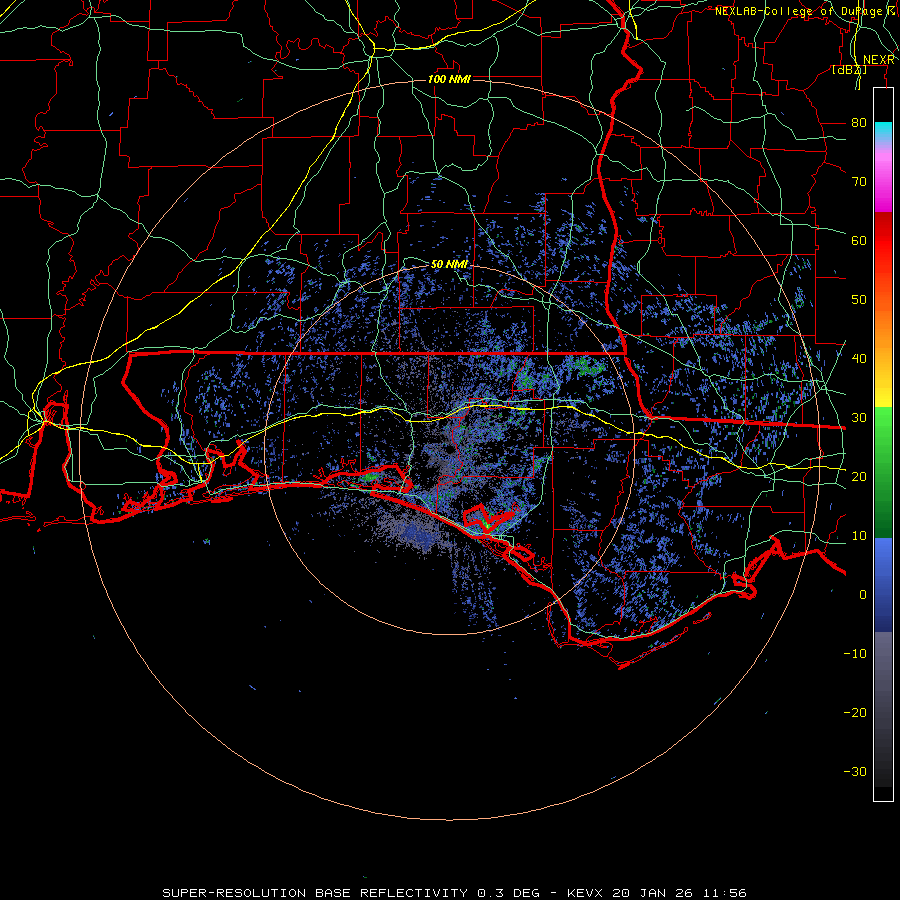Click the partially visible NEXR label
Screen dimensions: 900x900
coord(879,60)
